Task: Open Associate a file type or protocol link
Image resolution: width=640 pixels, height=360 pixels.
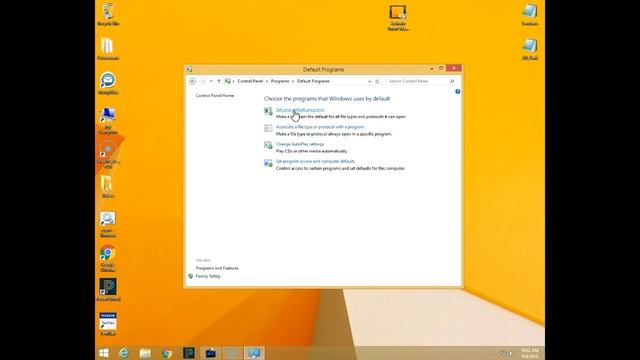Action: [320, 127]
